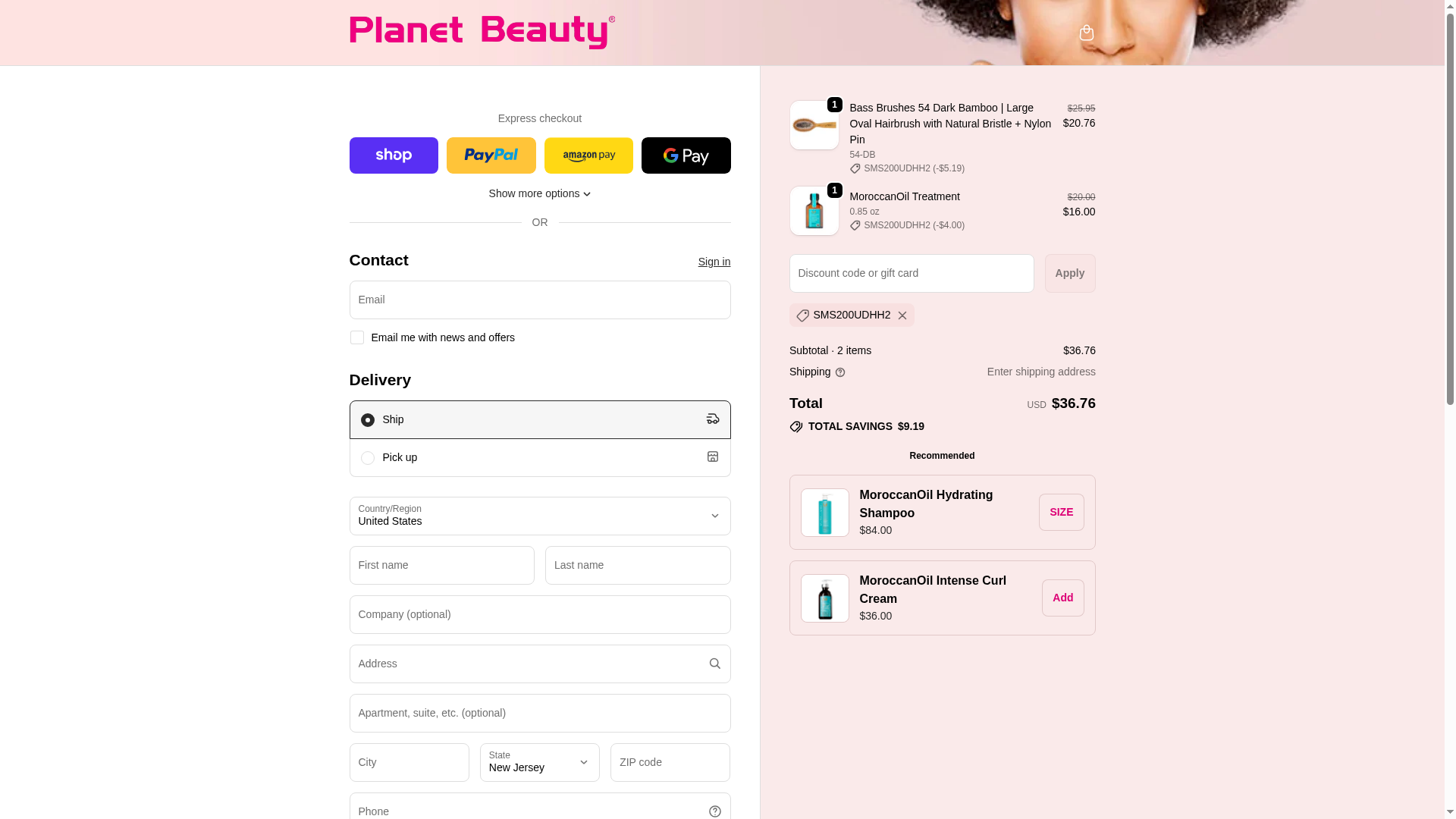
Task: Click the Discount code or gift card field
Action: 912,273
